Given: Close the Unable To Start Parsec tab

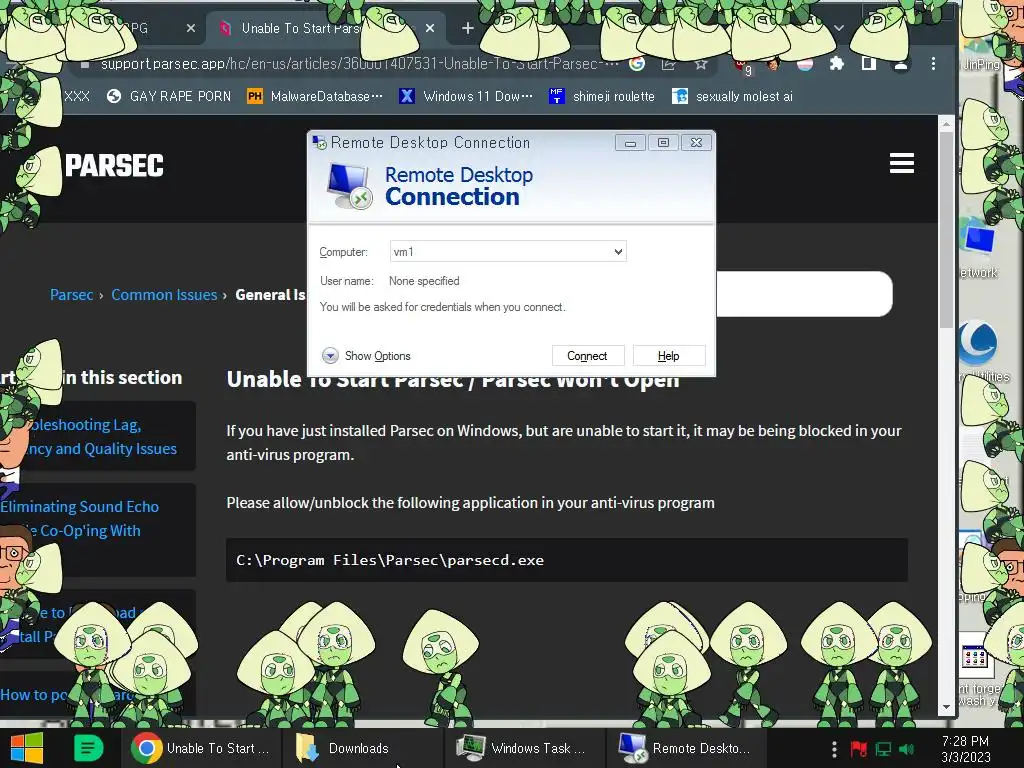Looking at the screenshot, I should click(430, 29).
